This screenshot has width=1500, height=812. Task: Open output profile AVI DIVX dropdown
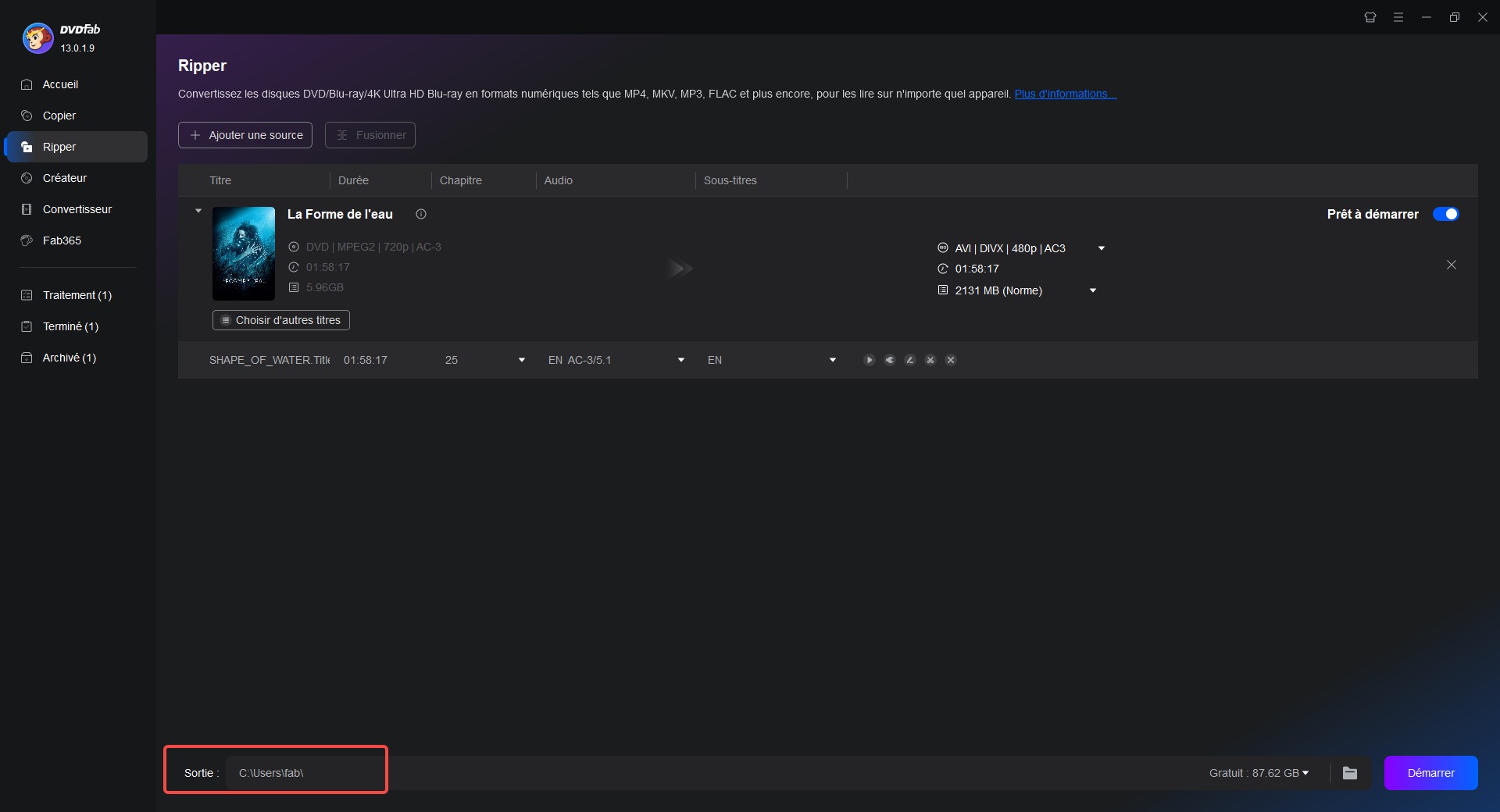click(x=1102, y=248)
